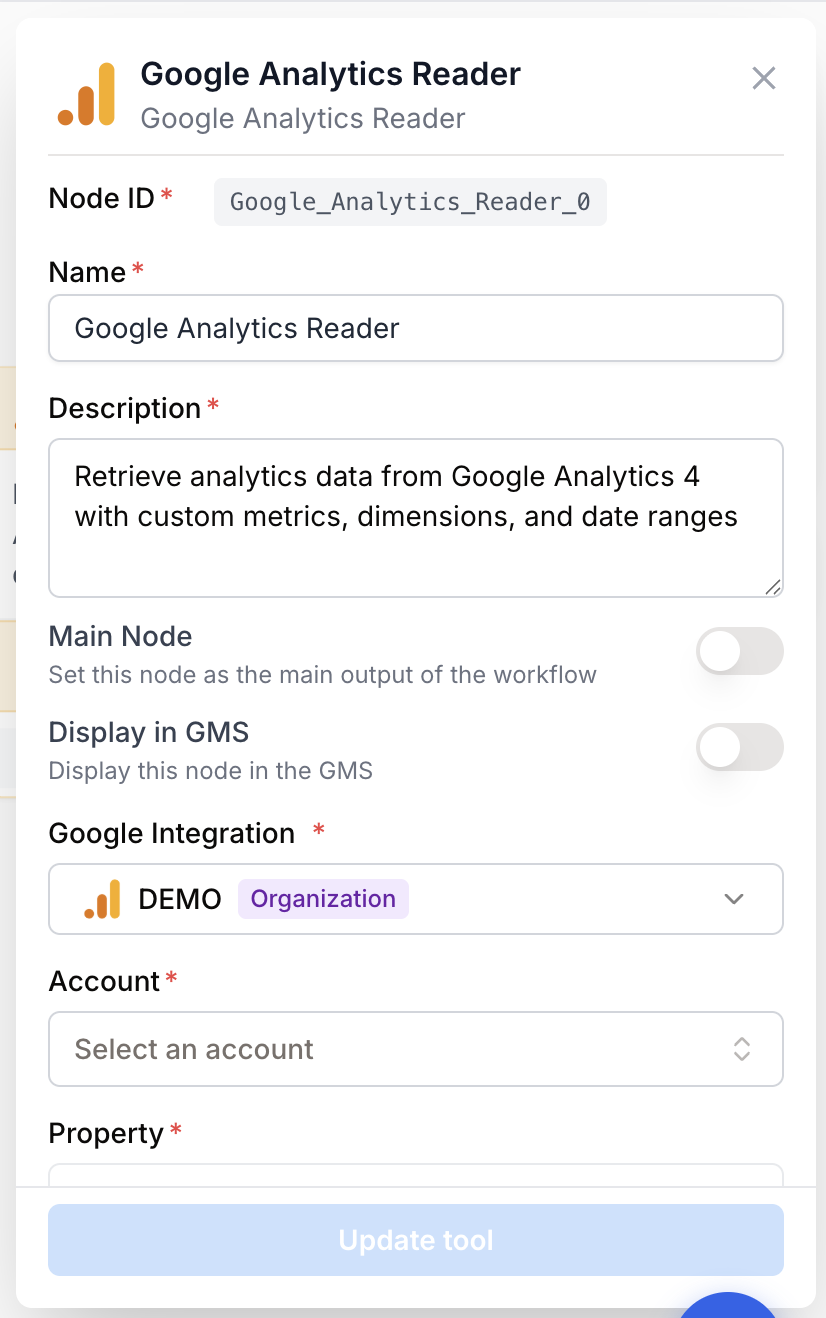Click the Update tool button
Image resolution: width=826 pixels, height=1318 pixels.
tap(416, 1240)
